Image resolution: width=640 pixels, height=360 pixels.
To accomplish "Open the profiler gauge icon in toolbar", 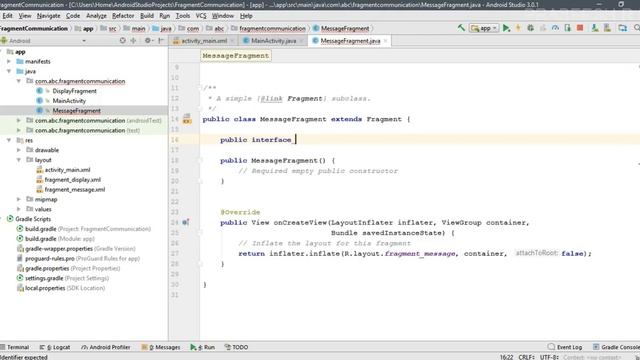I will coord(555,28).
